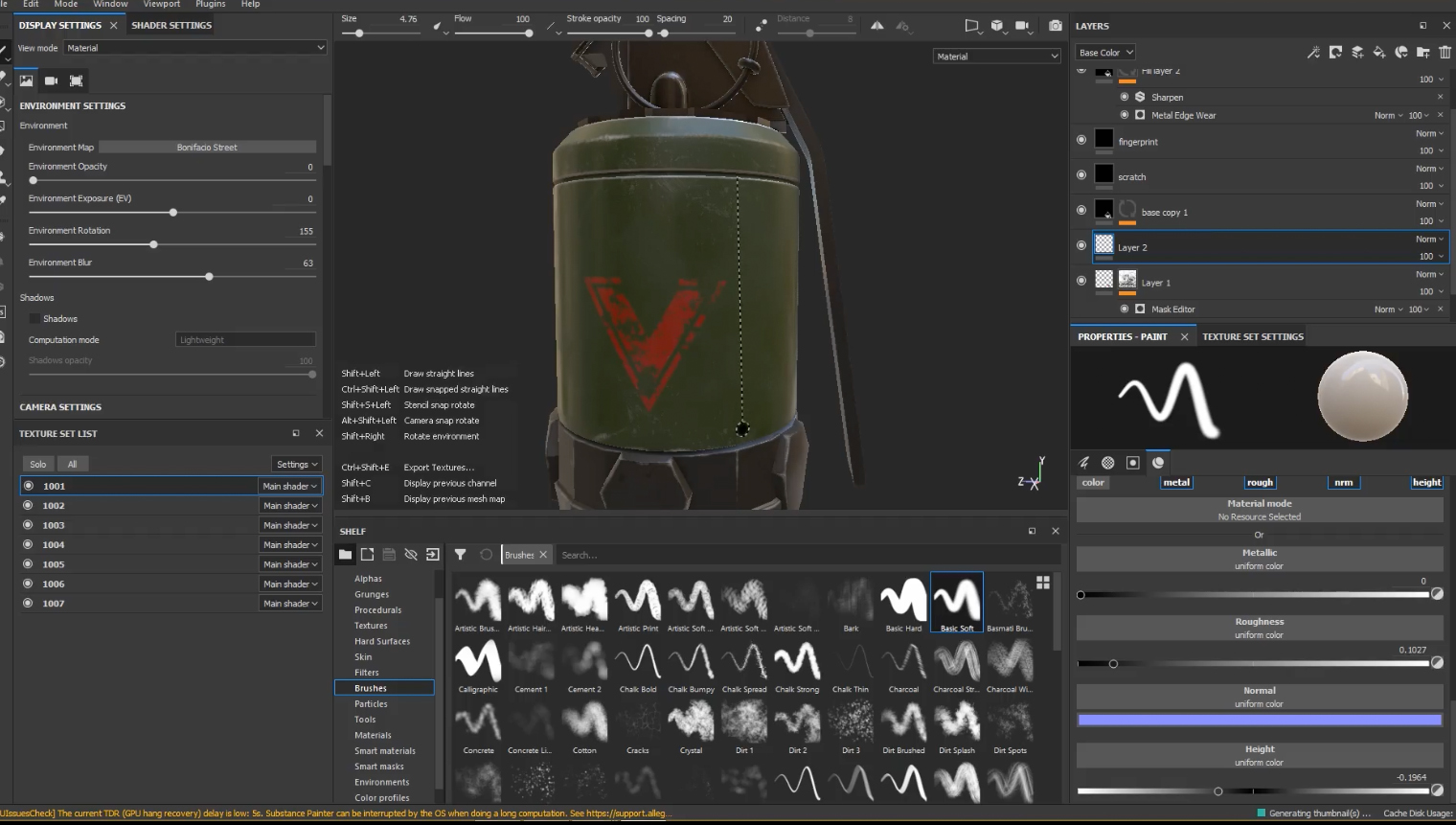Select the texture set 1003 radio button
Image resolution: width=1456 pixels, height=825 pixels.
(28, 525)
